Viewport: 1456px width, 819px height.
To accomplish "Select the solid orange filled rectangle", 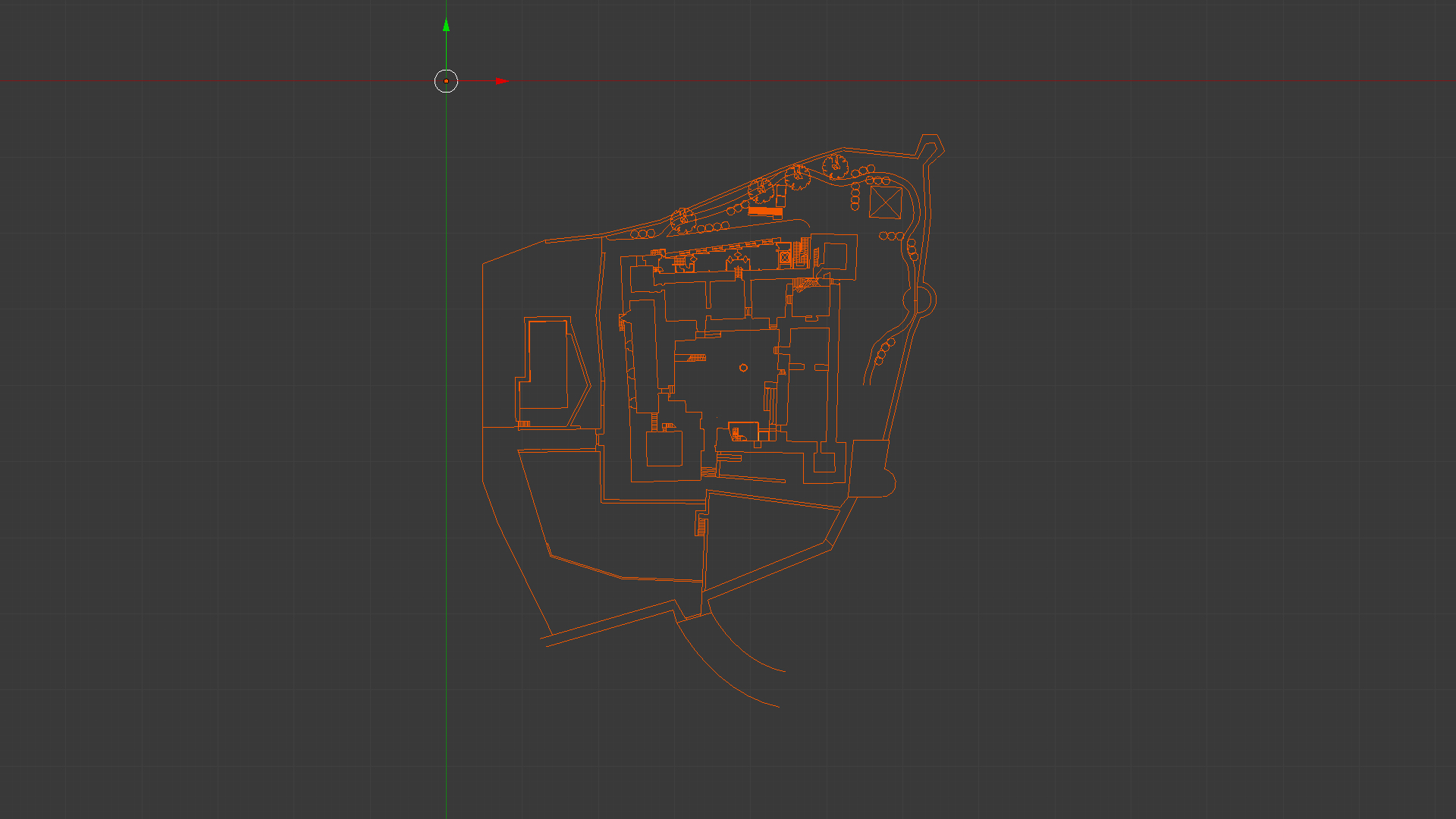I will click(764, 211).
